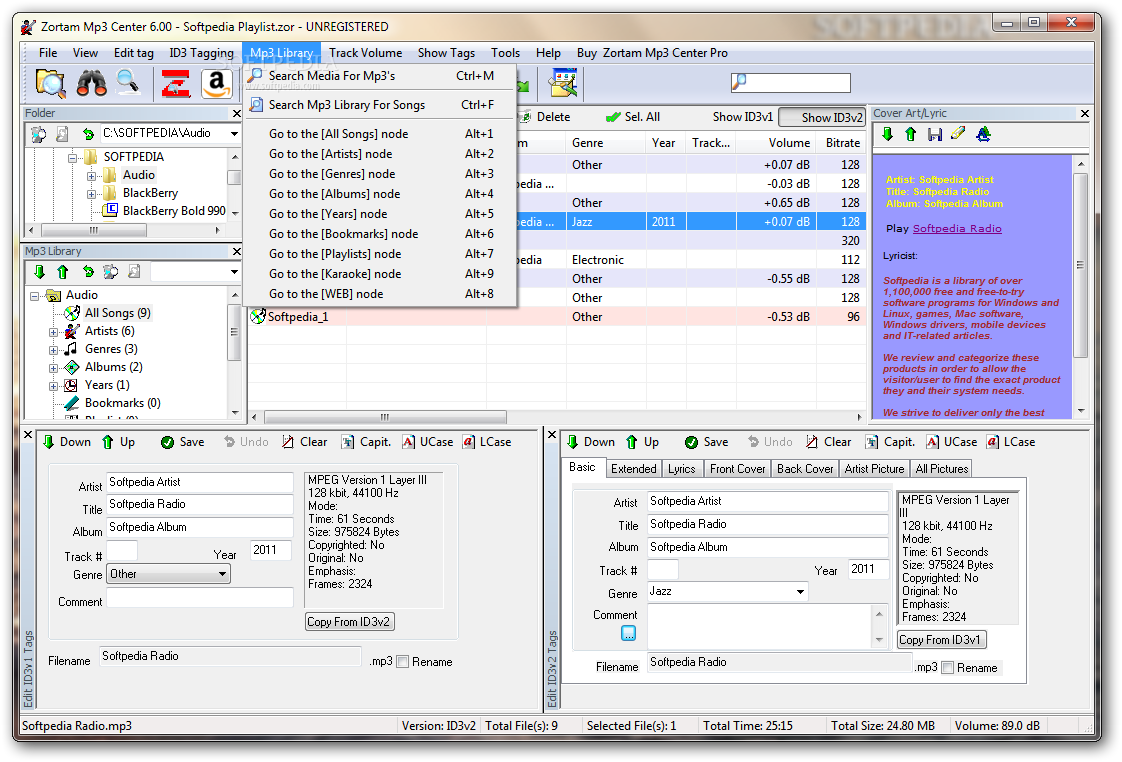
Task: Click the toolbar search input field
Action: point(791,82)
